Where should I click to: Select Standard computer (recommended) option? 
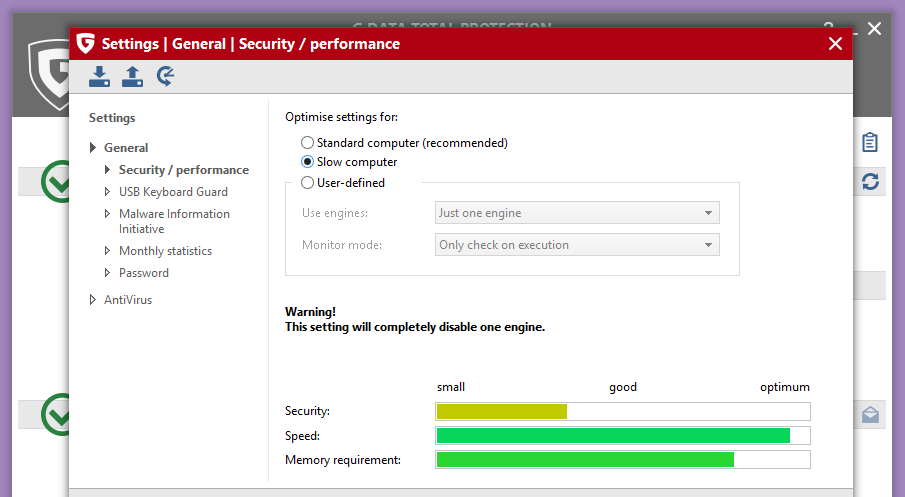click(x=308, y=143)
